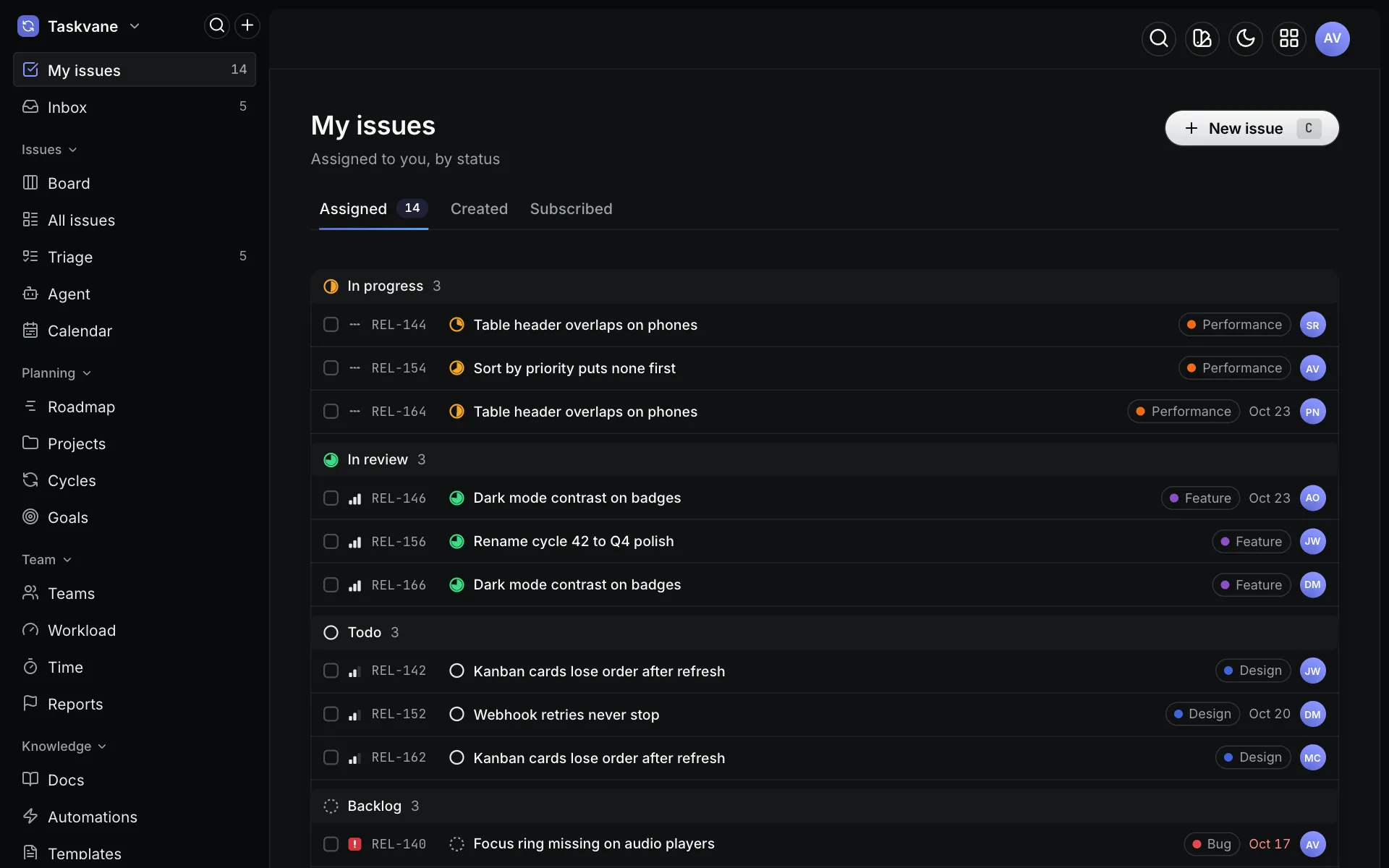Select checkbox for REL-142
Screen dimensions: 1389x868
331,671
